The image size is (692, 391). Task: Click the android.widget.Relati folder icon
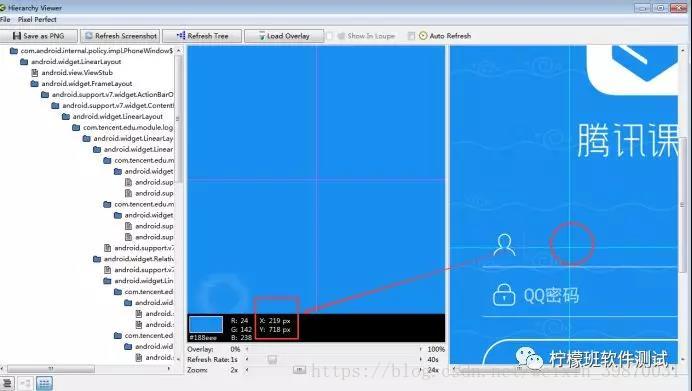tap(97, 259)
